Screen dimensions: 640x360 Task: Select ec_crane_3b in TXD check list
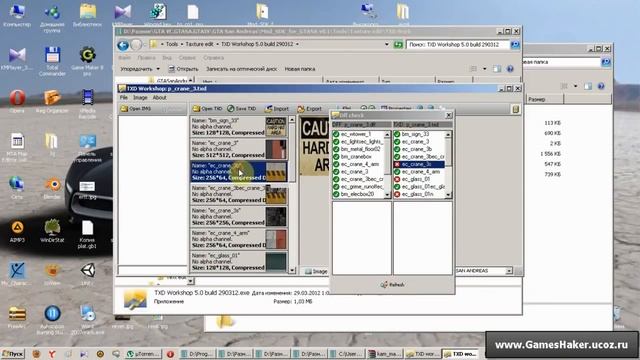coord(419,149)
